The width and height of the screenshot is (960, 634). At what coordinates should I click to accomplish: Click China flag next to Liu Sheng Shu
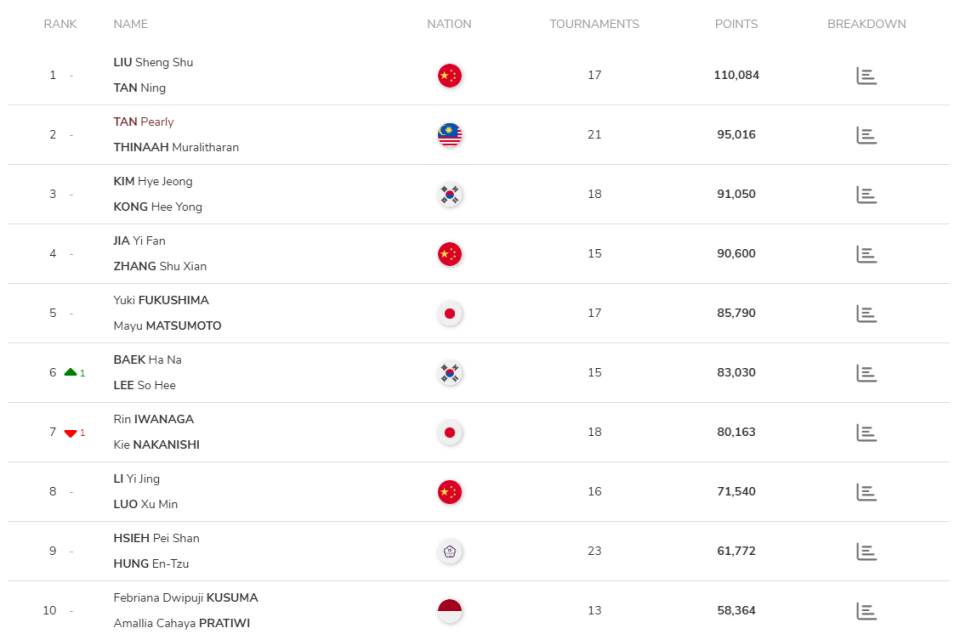point(450,76)
